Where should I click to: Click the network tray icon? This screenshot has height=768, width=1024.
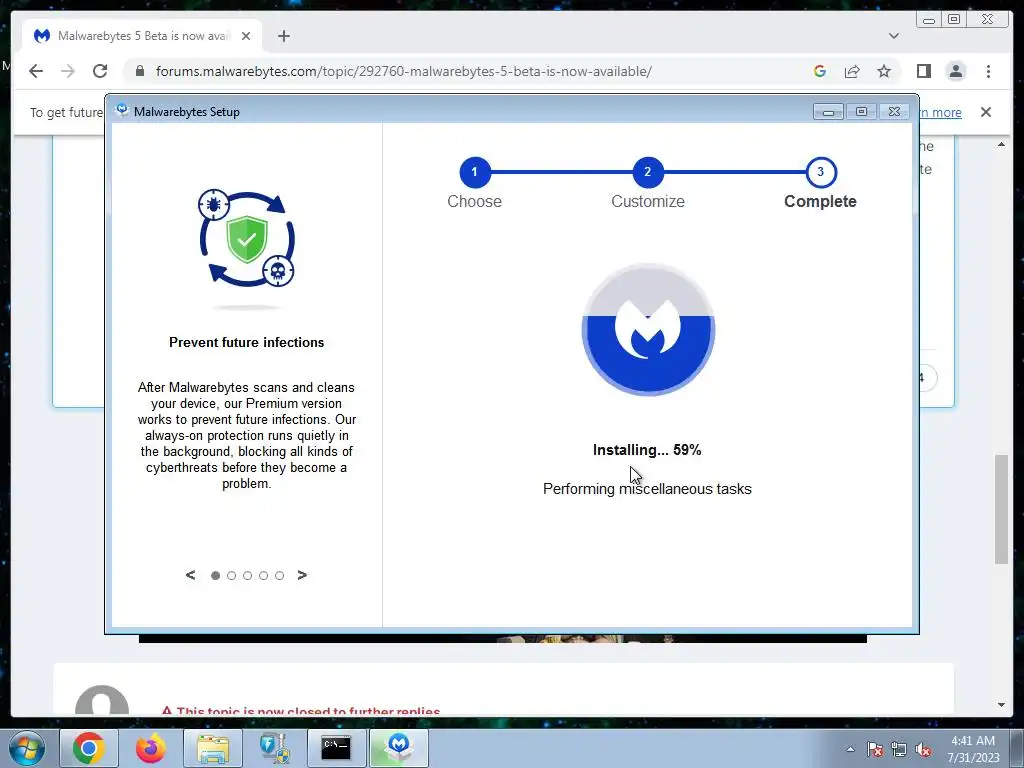coord(899,749)
